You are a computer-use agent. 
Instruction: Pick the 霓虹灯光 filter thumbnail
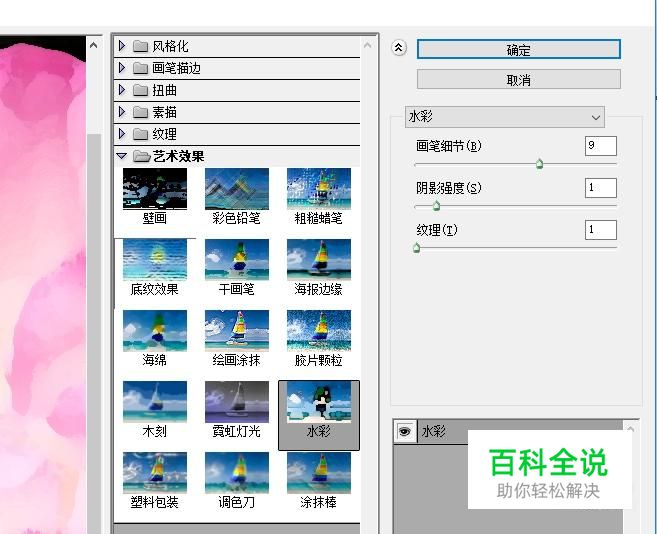click(237, 402)
